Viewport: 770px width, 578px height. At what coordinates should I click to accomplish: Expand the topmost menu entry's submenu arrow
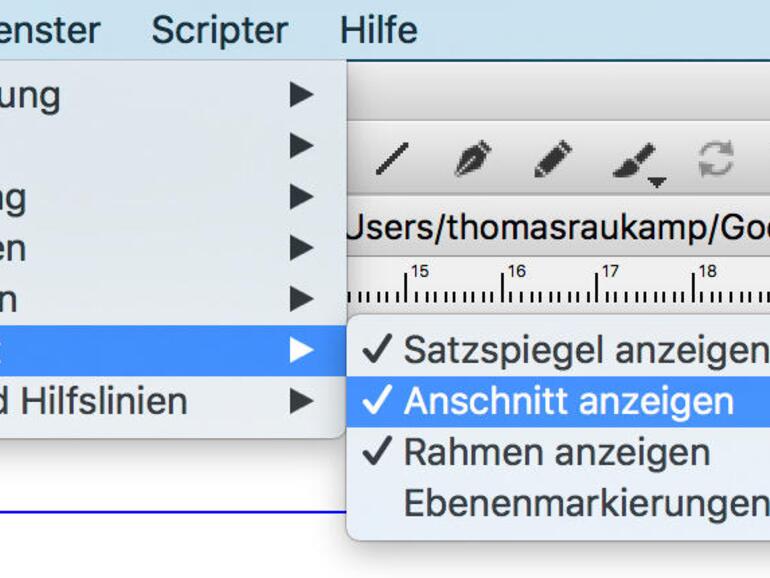click(301, 95)
